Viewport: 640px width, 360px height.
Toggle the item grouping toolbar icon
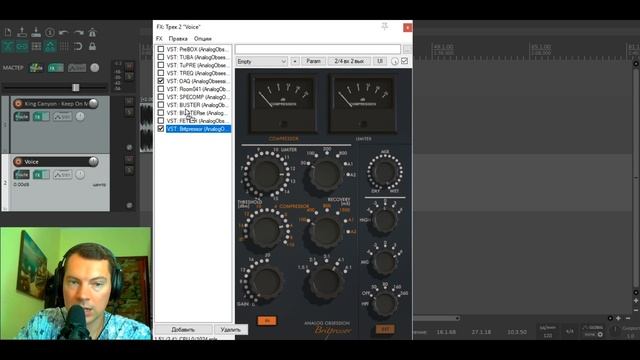click(x=22, y=46)
